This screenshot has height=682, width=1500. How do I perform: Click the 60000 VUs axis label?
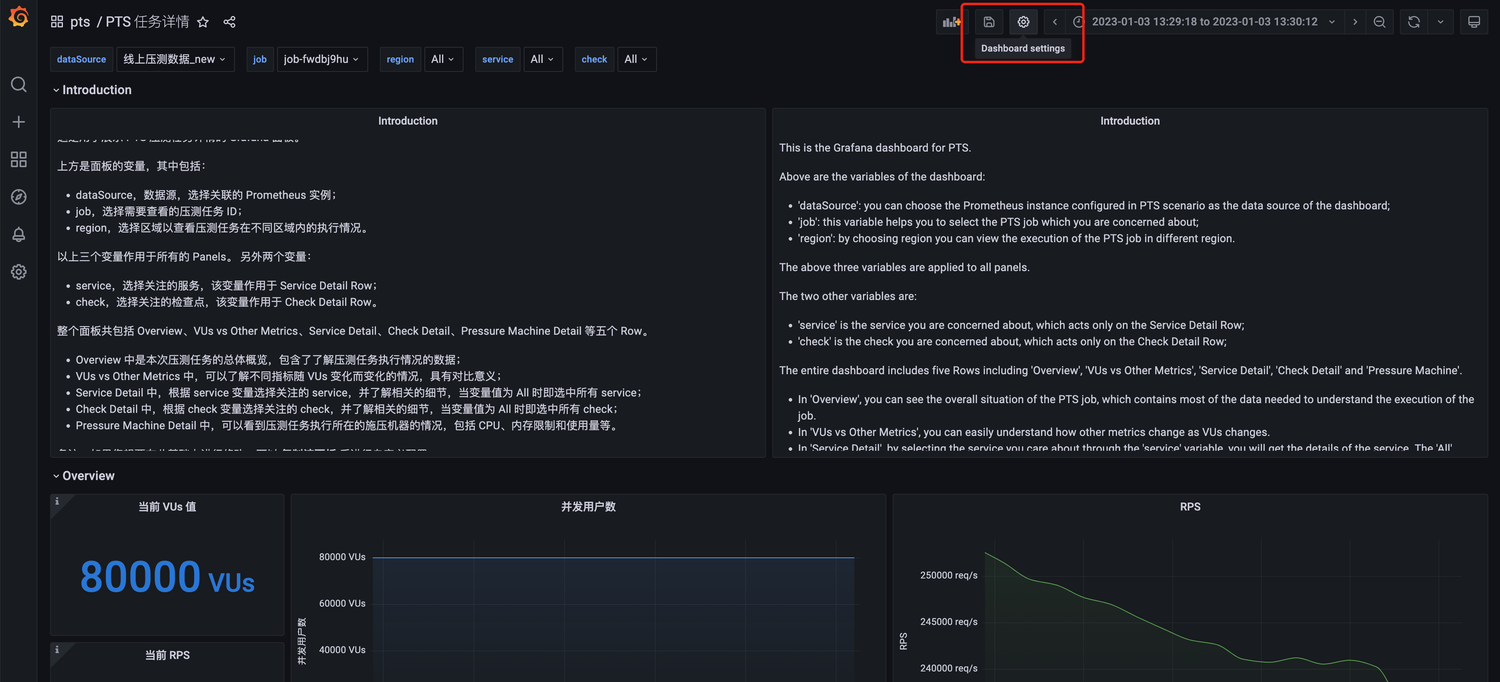(x=342, y=603)
